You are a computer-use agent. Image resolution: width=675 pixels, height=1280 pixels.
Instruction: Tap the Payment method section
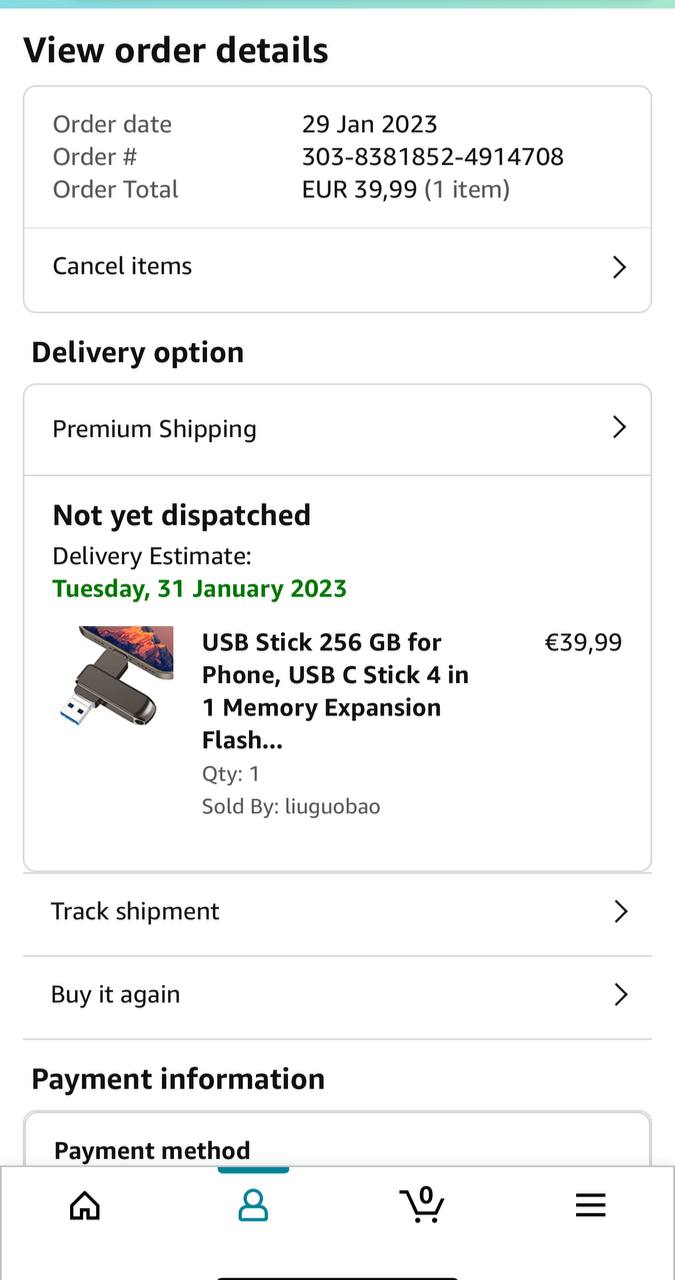coord(152,1150)
